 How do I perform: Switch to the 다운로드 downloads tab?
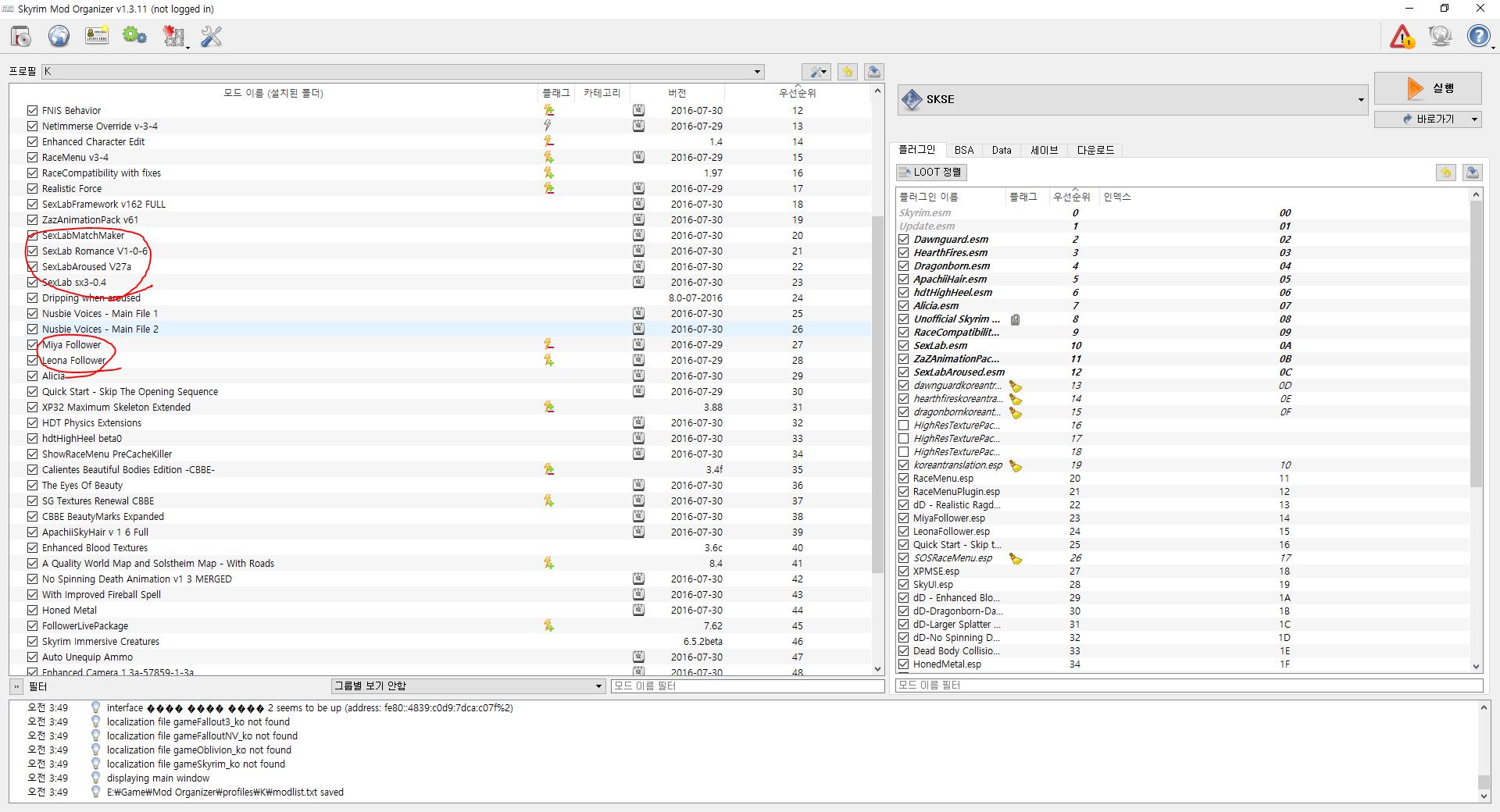coord(1095,150)
